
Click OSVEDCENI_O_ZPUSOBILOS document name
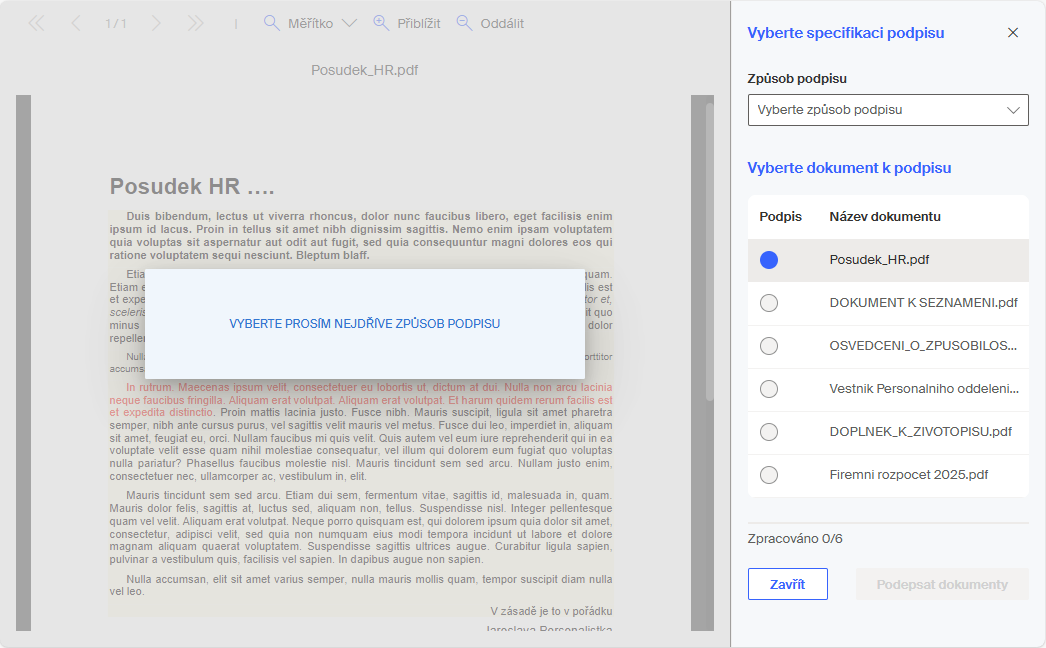(923, 346)
